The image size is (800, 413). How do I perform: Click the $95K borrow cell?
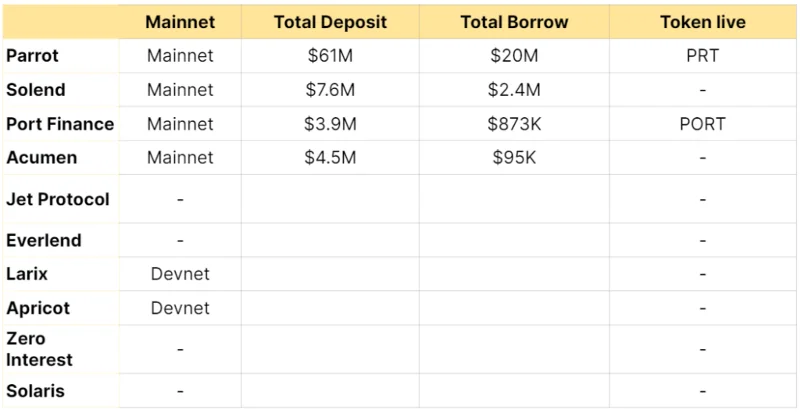point(514,158)
